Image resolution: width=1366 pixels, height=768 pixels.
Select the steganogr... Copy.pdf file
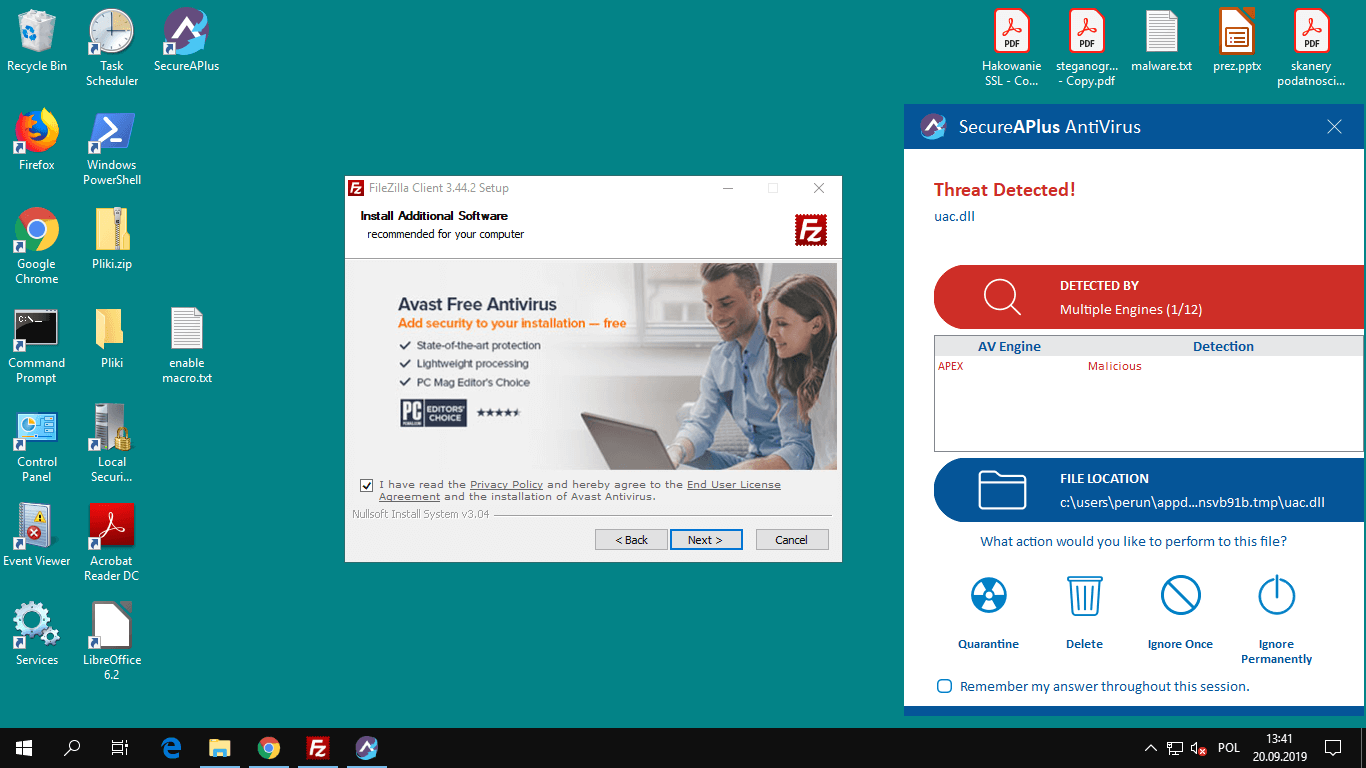pos(1087,47)
